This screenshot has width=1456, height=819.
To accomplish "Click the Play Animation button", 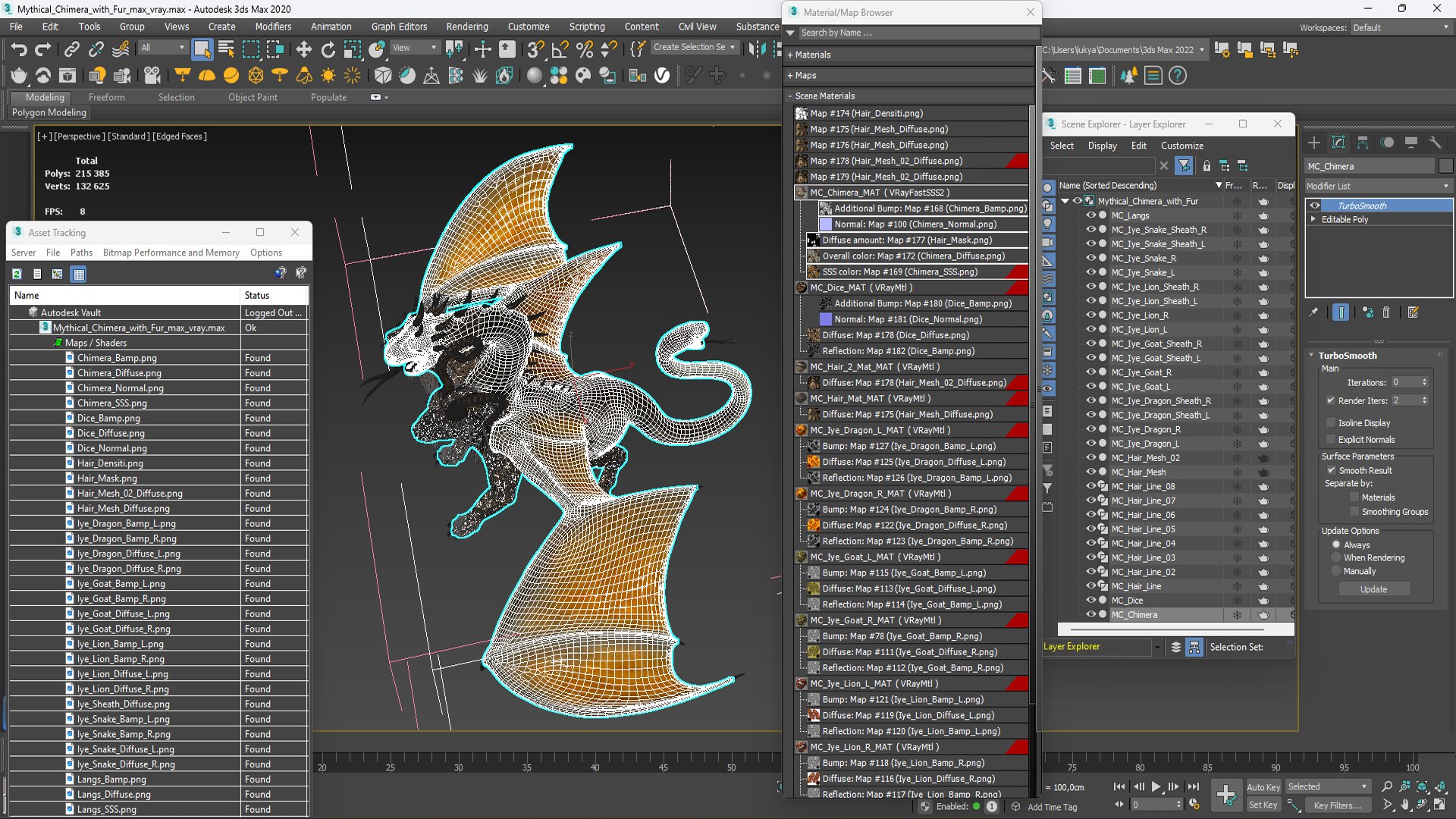I will coord(1156,786).
